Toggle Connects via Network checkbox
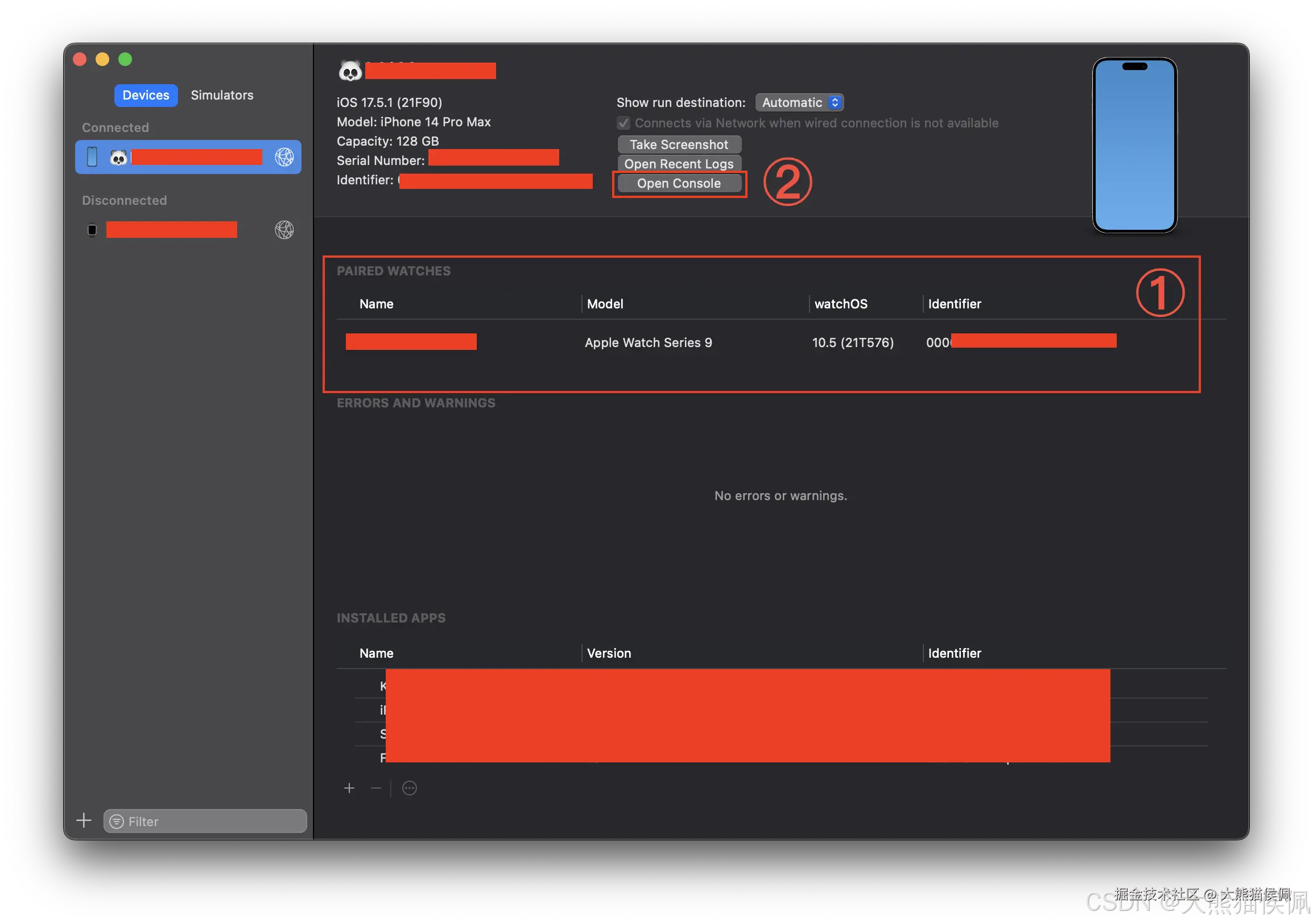 pos(624,123)
